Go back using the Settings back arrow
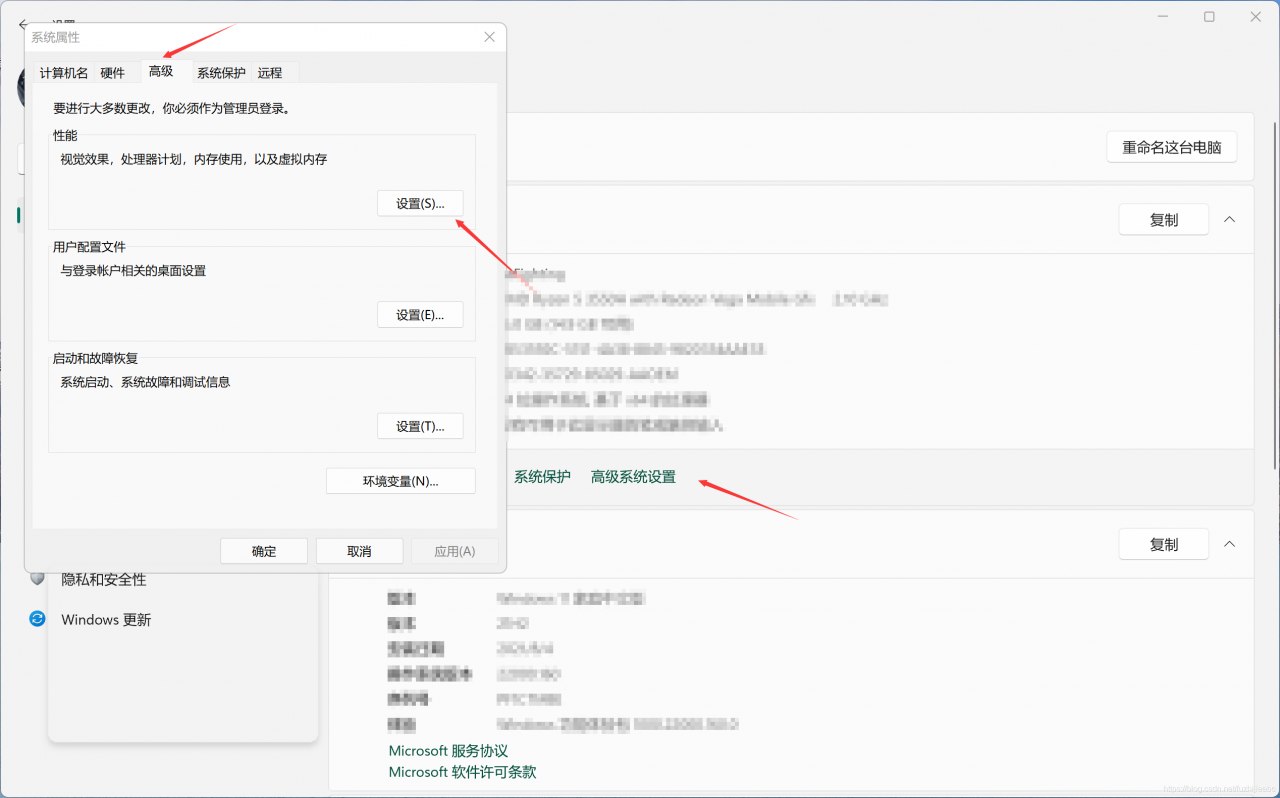 [x=22, y=24]
